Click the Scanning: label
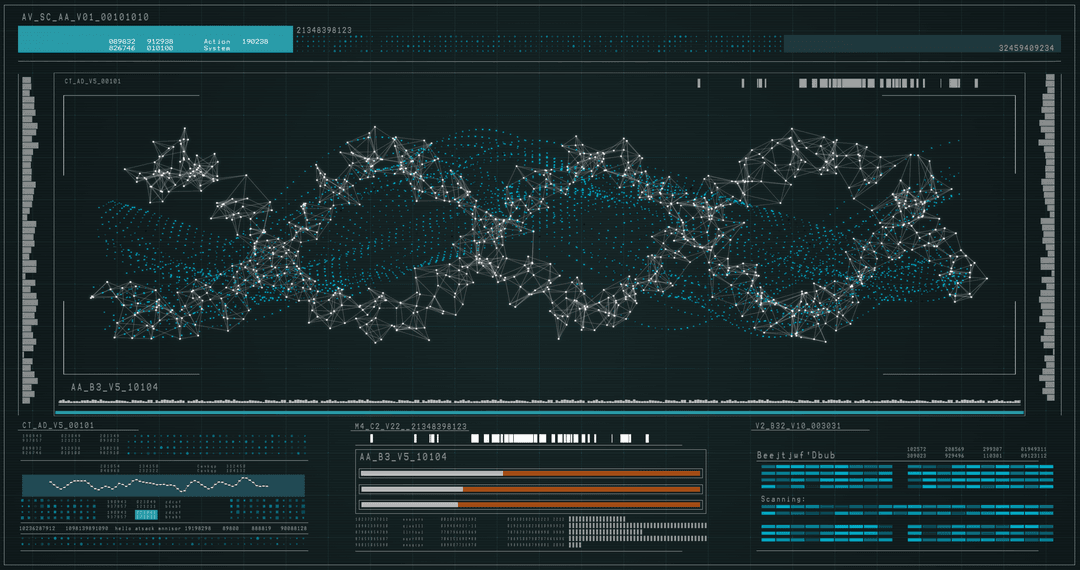Screen dimensions: 1080x570 click(x=783, y=499)
